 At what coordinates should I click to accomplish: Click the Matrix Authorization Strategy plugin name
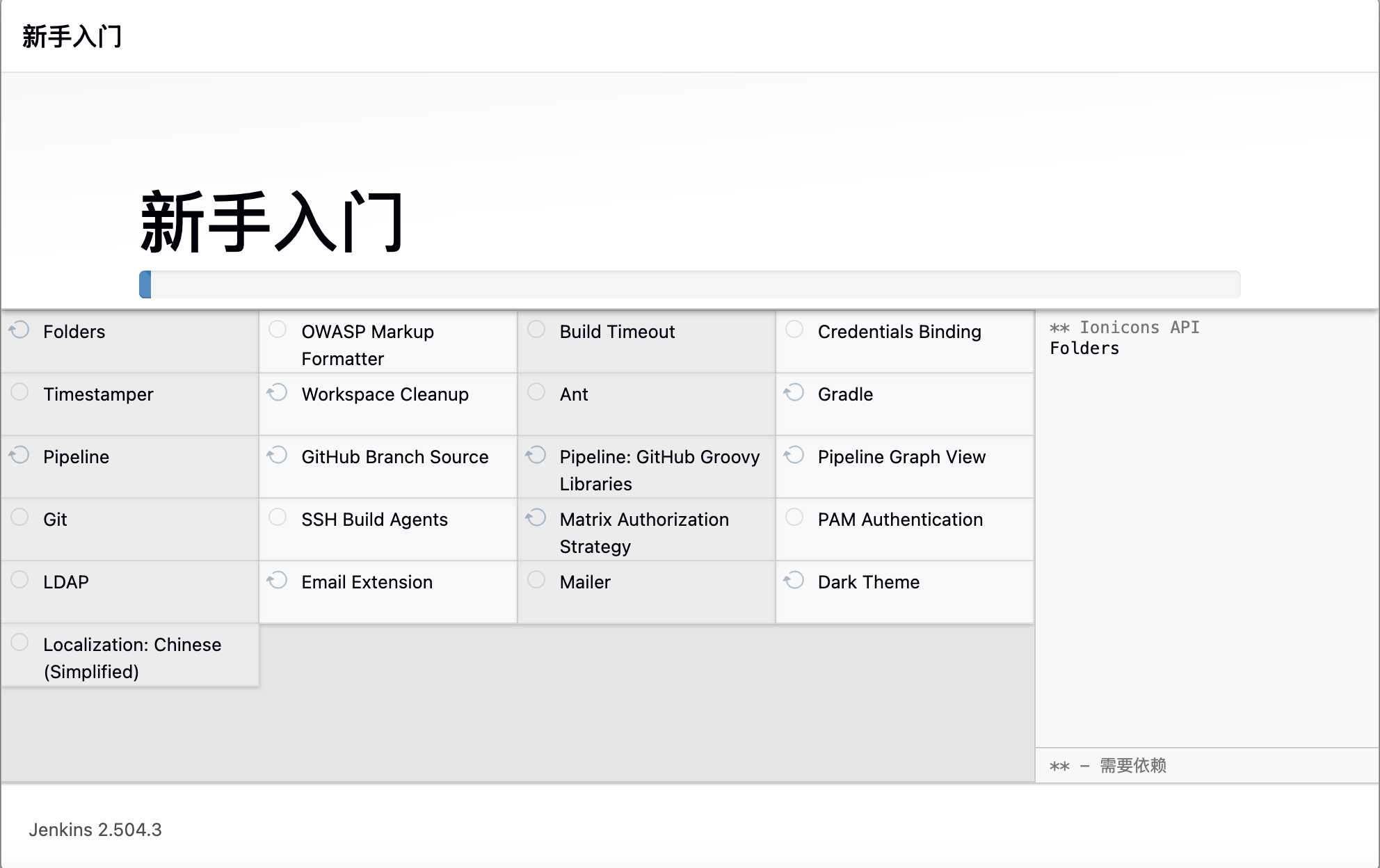coord(645,533)
